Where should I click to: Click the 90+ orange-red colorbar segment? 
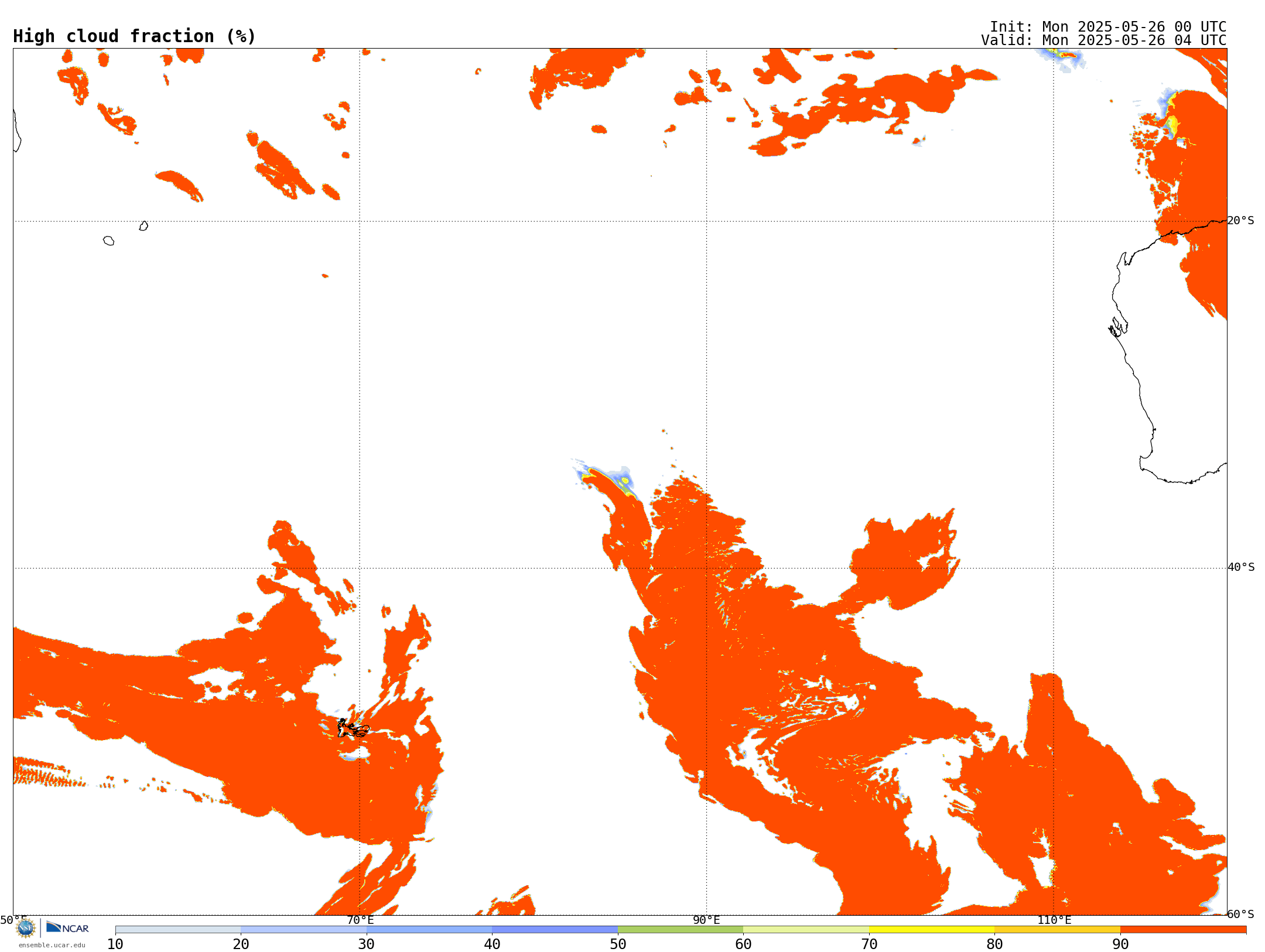pos(1183,930)
